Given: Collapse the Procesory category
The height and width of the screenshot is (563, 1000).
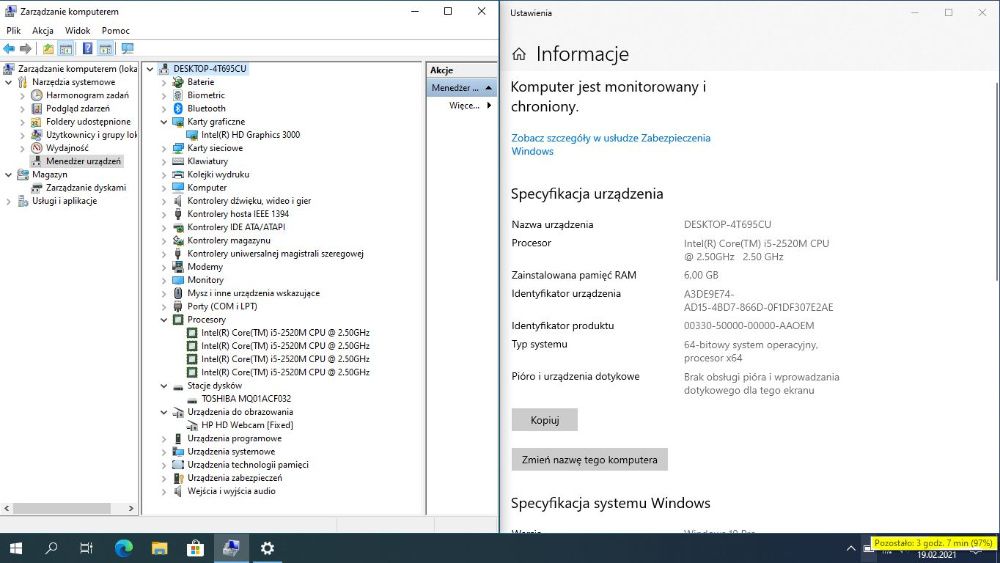Looking at the screenshot, I should (x=164, y=319).
